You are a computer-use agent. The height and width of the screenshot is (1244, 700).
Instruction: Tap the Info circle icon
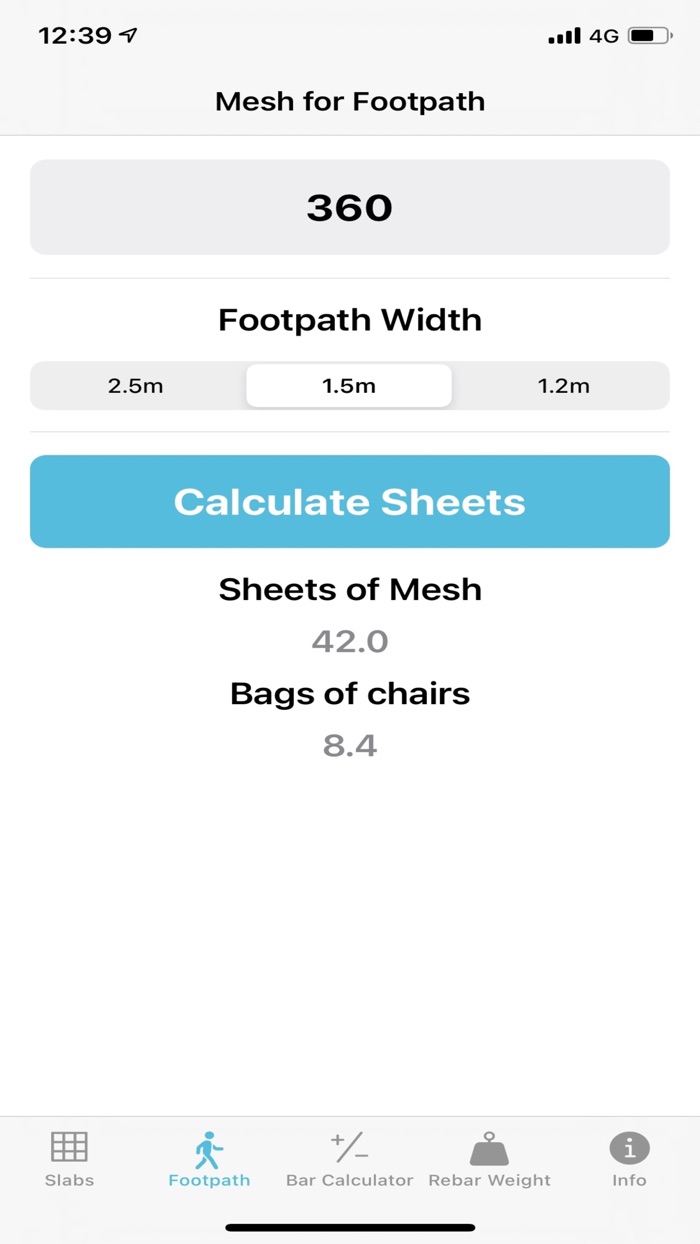[x=629, y=1148]
